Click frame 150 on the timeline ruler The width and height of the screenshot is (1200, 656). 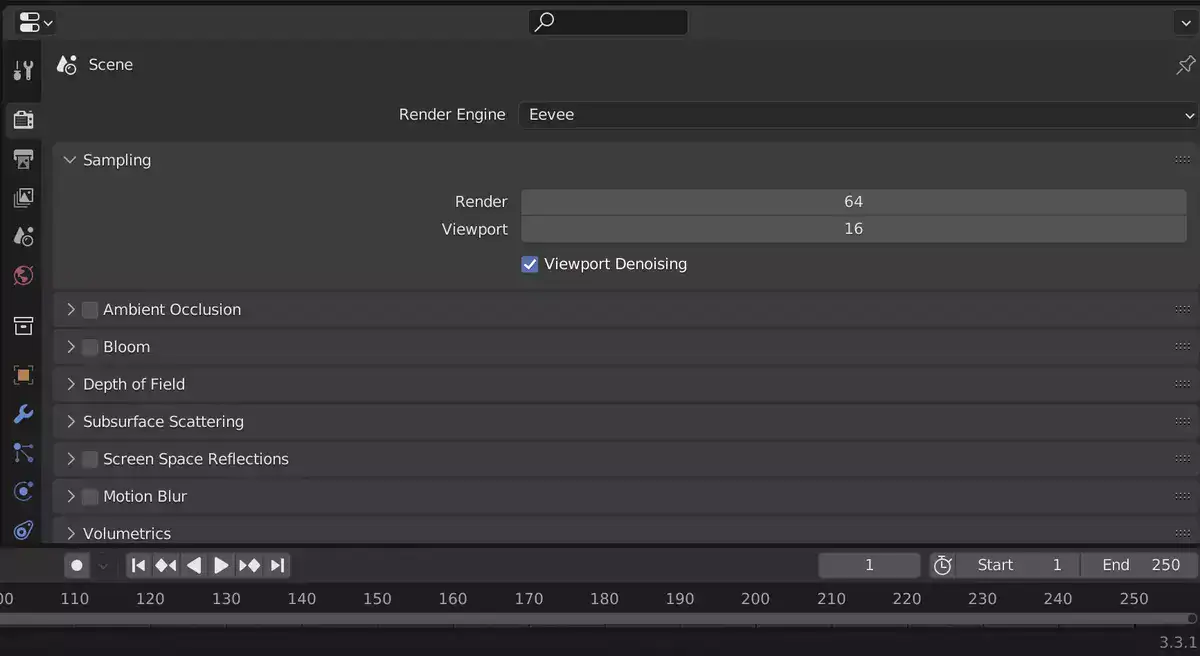pos(377,599)
